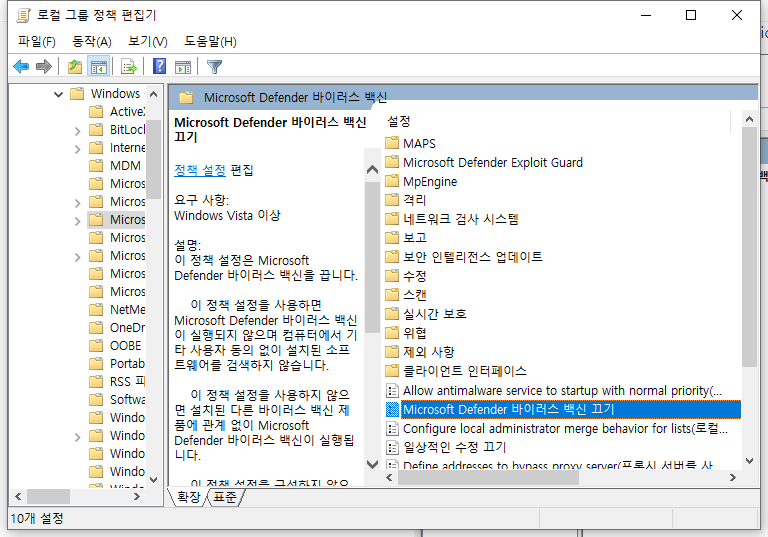Expand the Interne tree node
Screen dimensions: 768x537
pyautogui.click(x=77, y=148)
